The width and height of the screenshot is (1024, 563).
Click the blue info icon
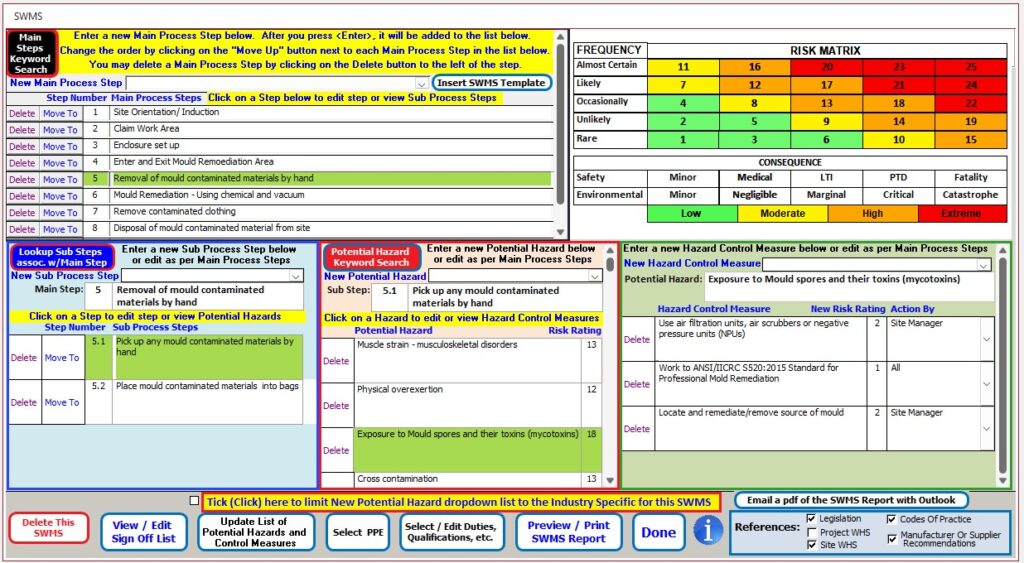[708, 531]
